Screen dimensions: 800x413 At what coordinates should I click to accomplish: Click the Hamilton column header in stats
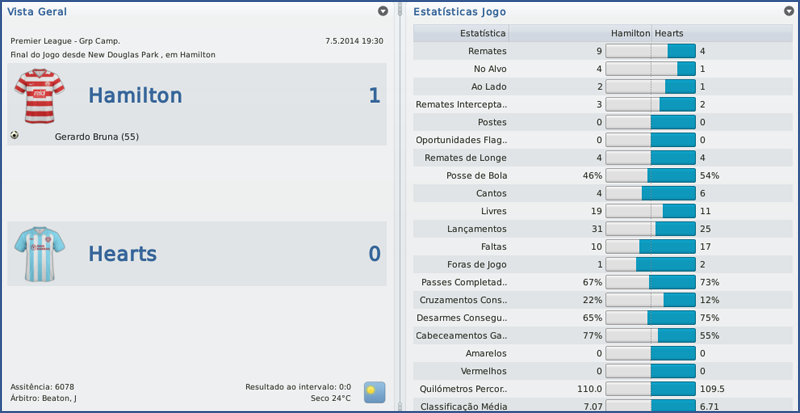tap(627, 33)
